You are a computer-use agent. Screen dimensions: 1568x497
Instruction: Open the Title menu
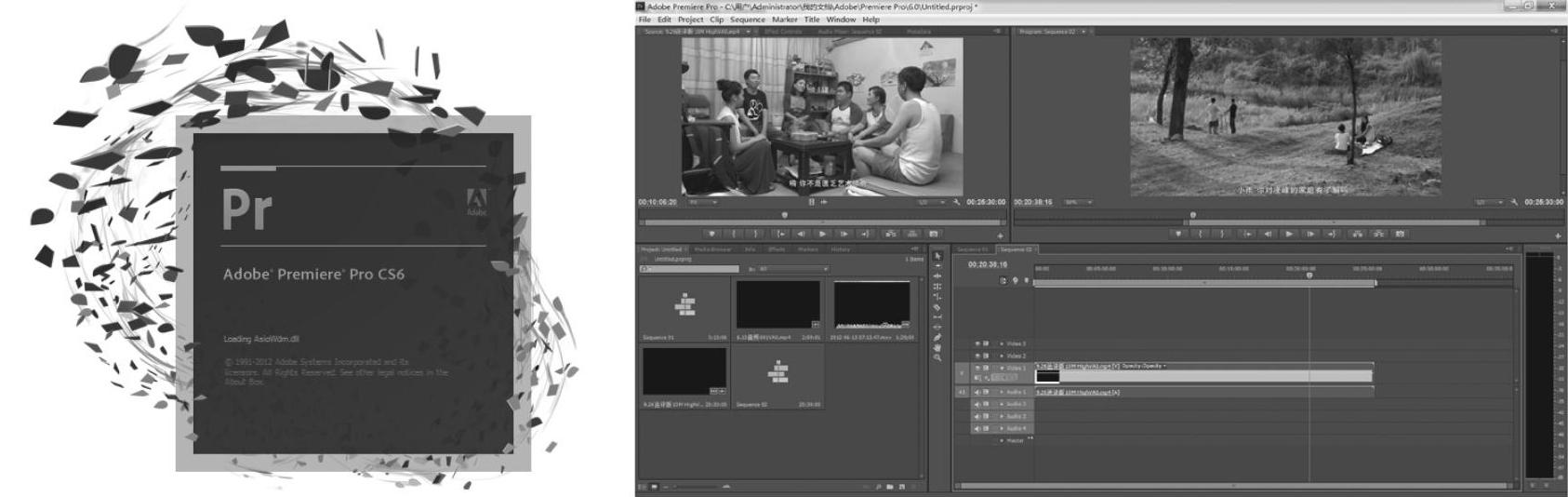[x=812, y=20]
